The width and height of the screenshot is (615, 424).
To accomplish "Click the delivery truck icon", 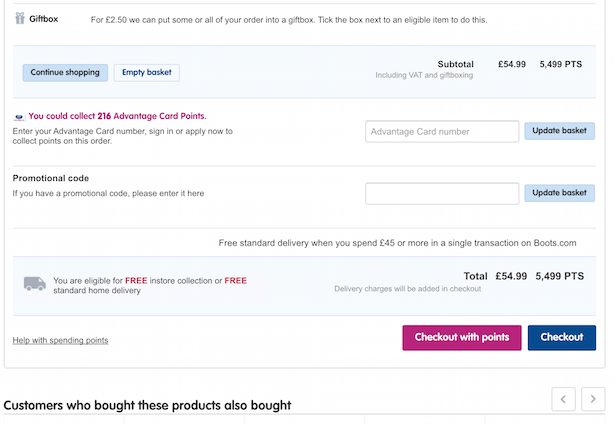I will pyautogui.click(x=35, y=286).
